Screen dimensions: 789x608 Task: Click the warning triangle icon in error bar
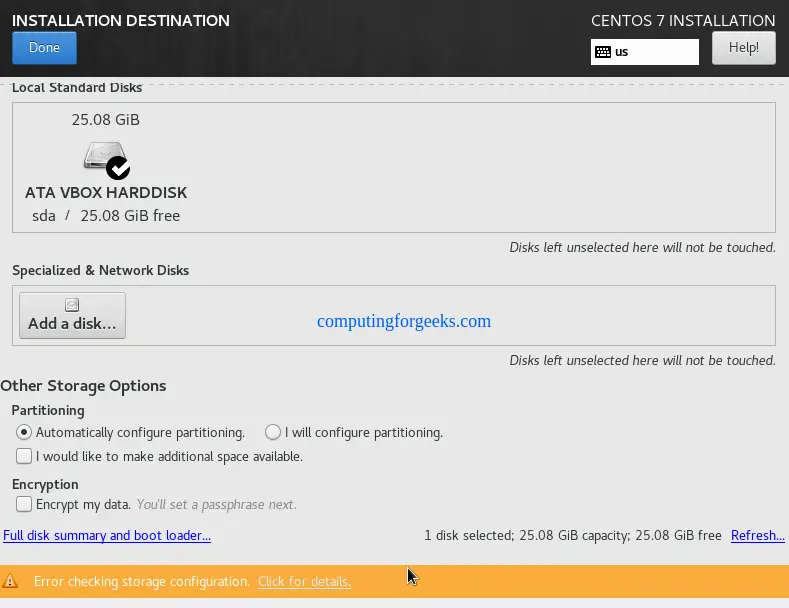point(10,581)
